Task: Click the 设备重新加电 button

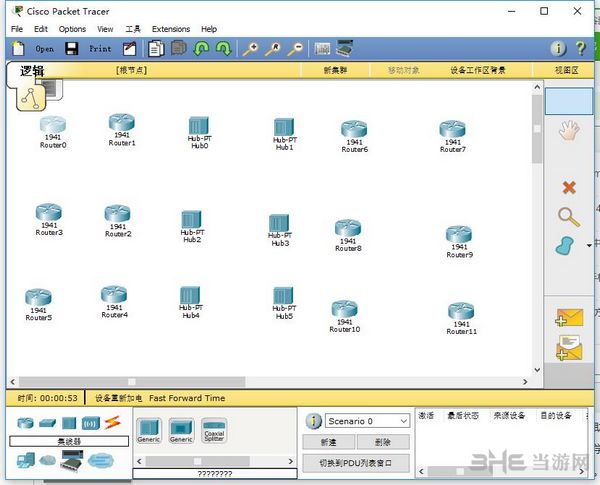Action: coord(118,398)
